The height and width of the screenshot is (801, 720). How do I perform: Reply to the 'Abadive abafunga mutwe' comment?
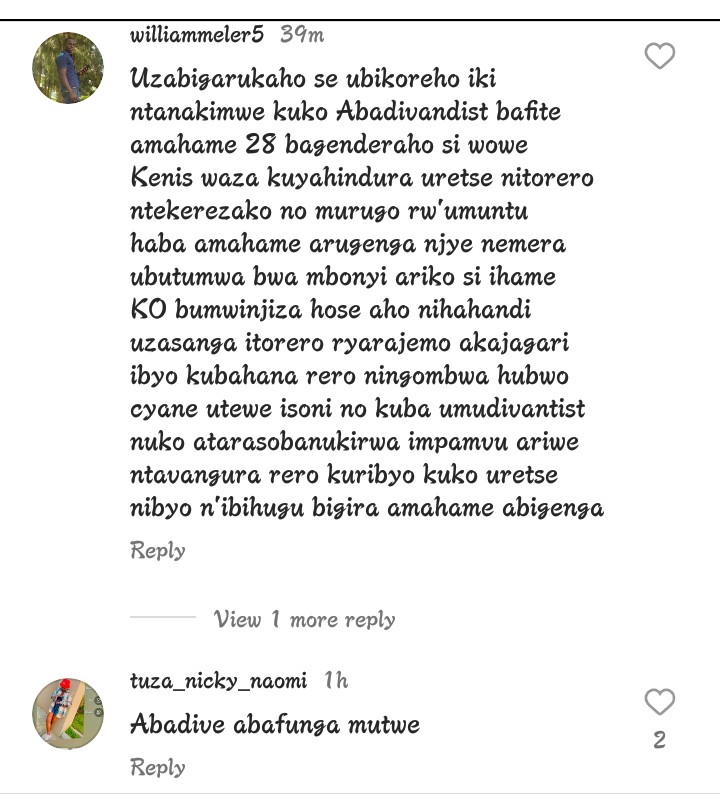tap(157, 767)
